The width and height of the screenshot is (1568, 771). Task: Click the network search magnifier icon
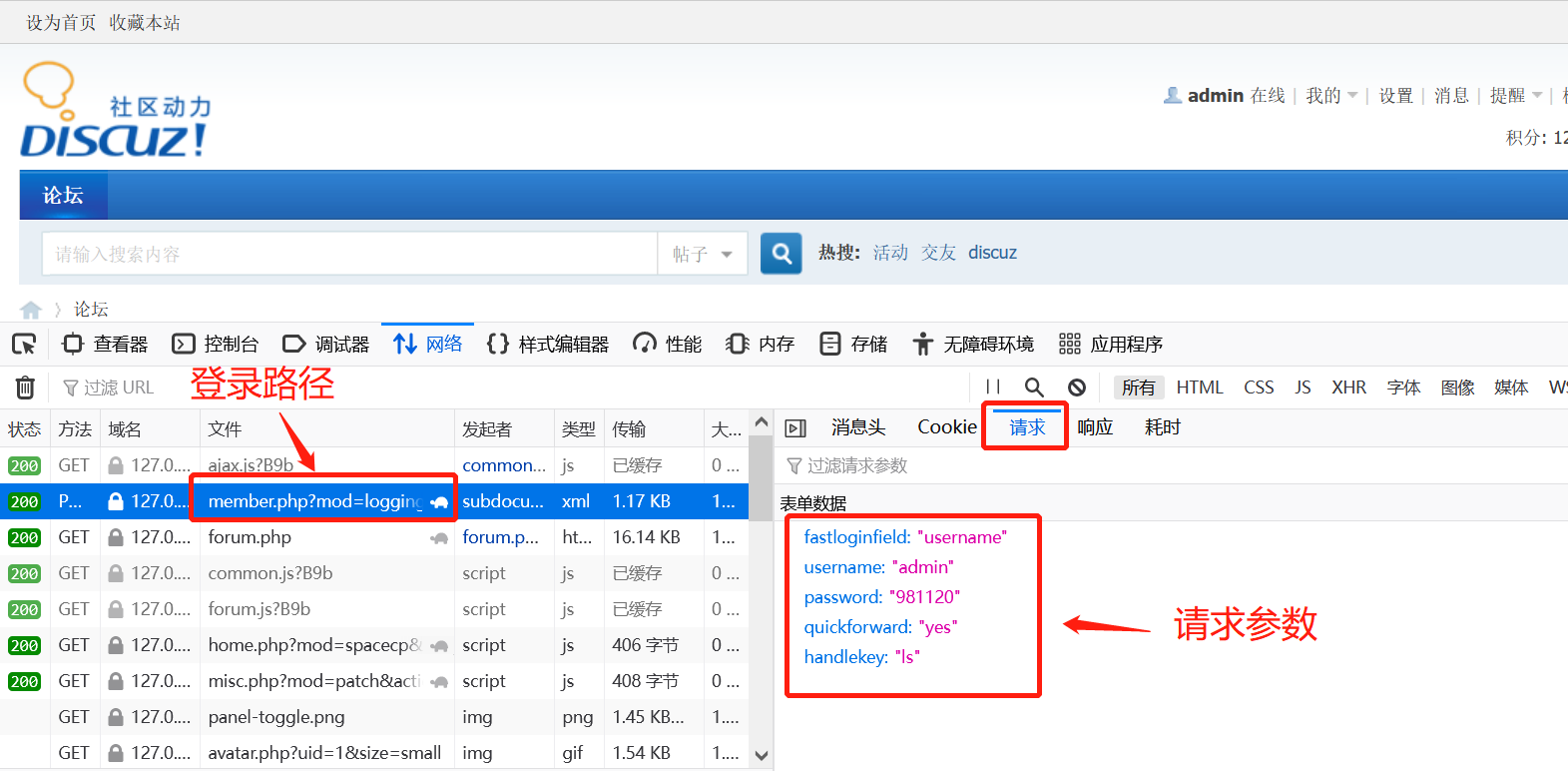coord(1034,386)
